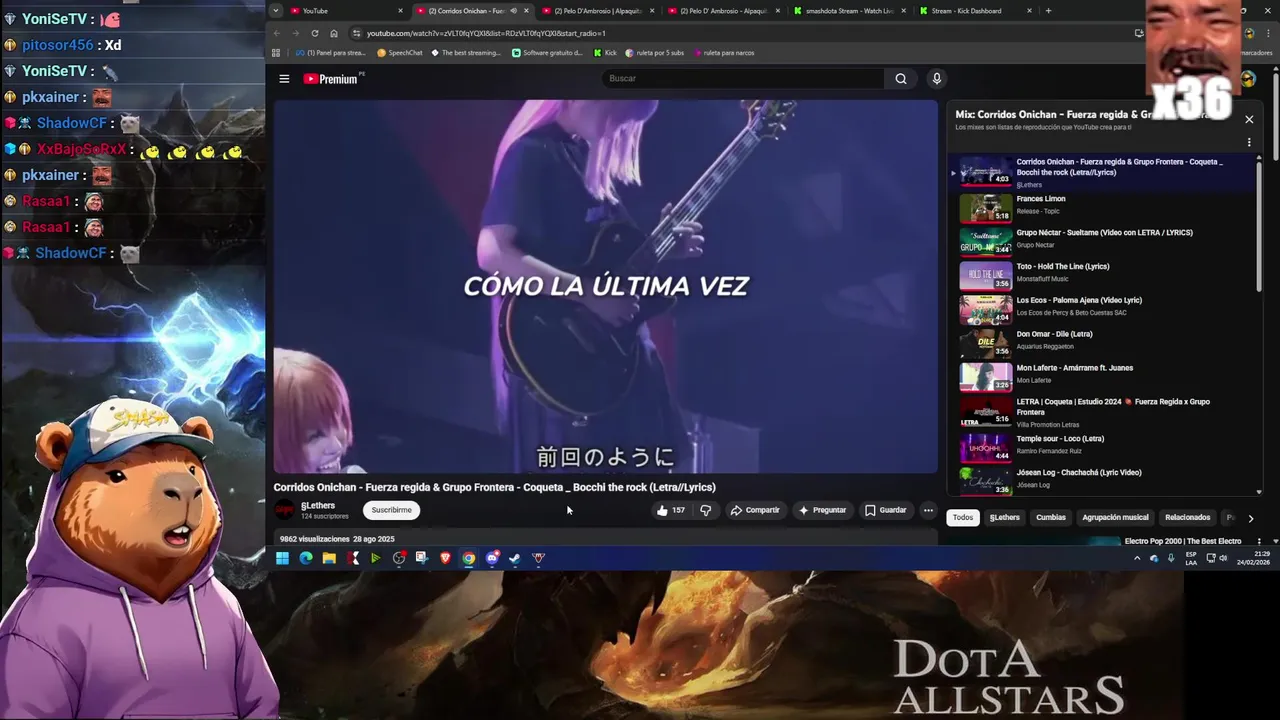Open the ESP LAA language indicator
The height and width of the screenshot is (720, 1280).
(x=1191, y=558)
